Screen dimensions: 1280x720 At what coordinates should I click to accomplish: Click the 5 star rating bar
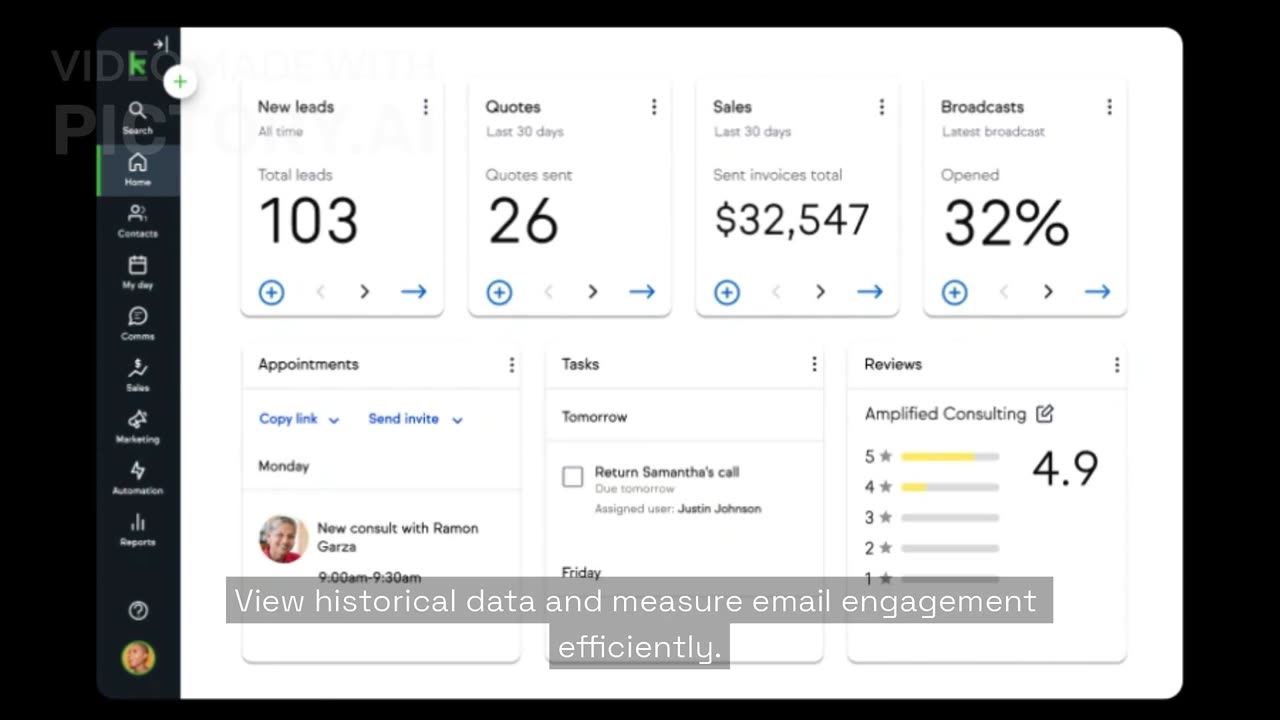click(949, 457)
